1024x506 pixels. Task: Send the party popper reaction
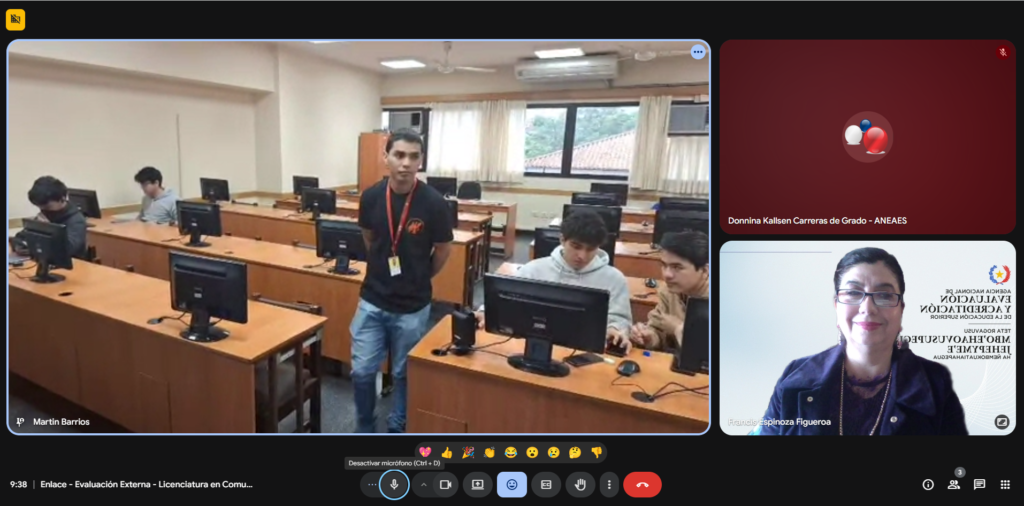(468, 452)
